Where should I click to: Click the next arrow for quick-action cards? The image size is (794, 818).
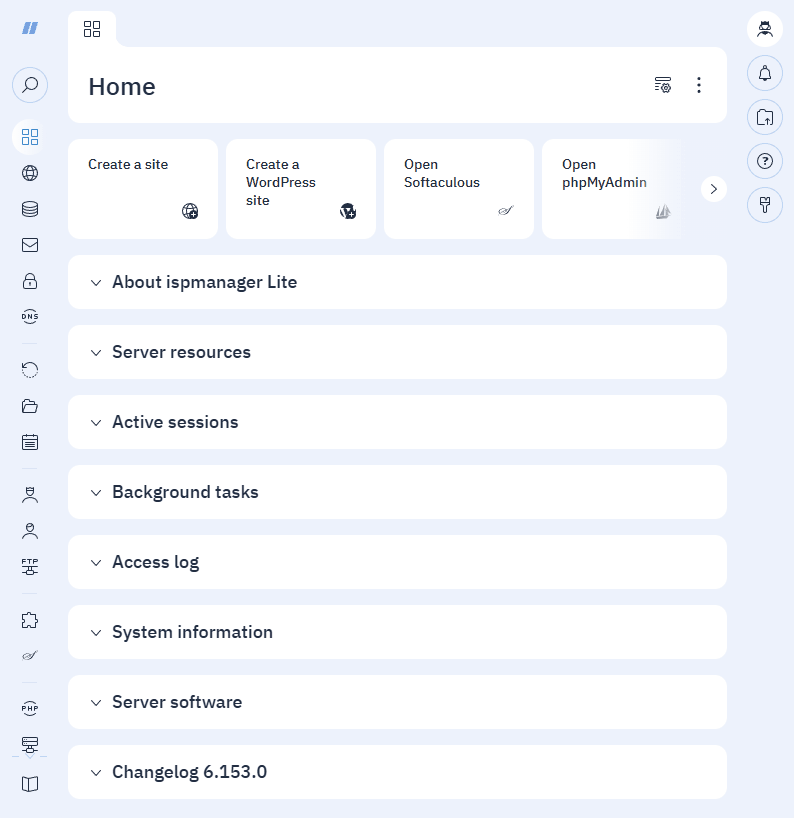coord(714,189)
